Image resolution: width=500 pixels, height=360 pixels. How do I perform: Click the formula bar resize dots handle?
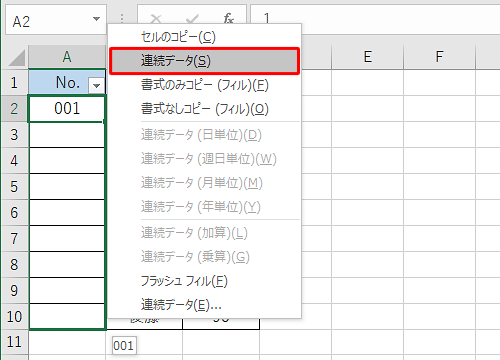[x=122, y=19]
